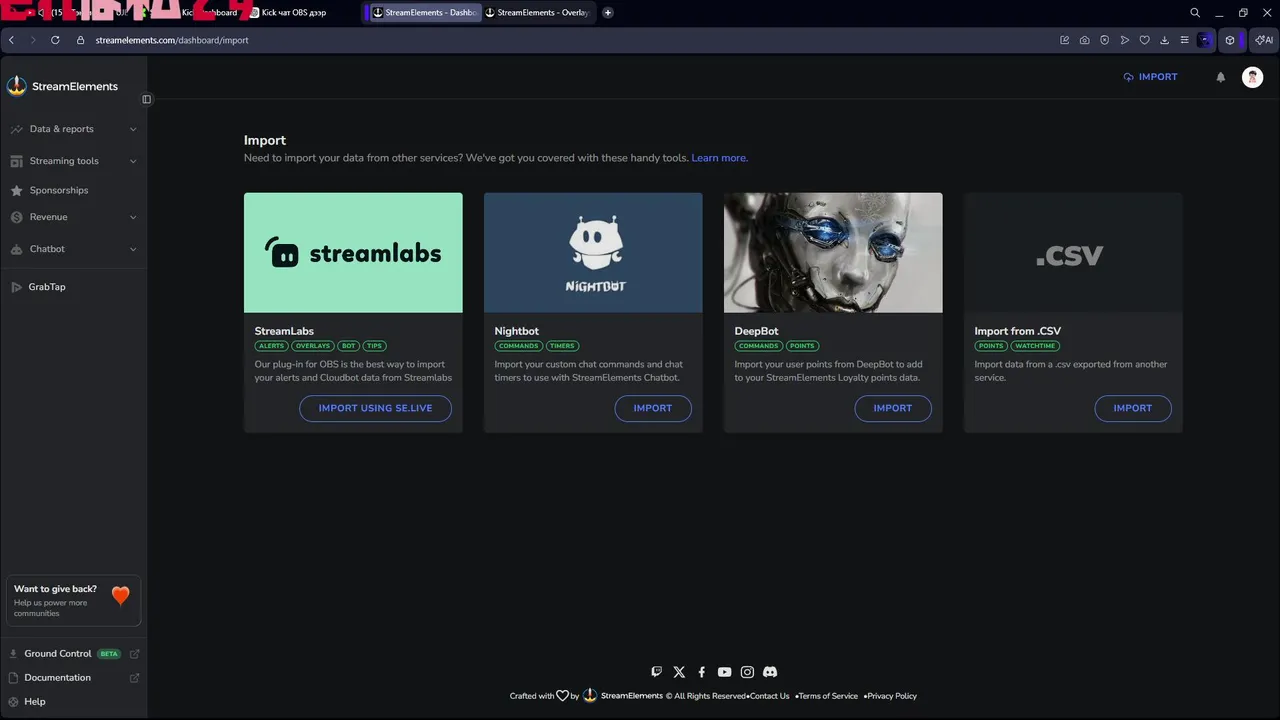This screenshot has width=1280, height=720.
Task: Click 'Want to give back?' banner text
Action: coord(55,589)
